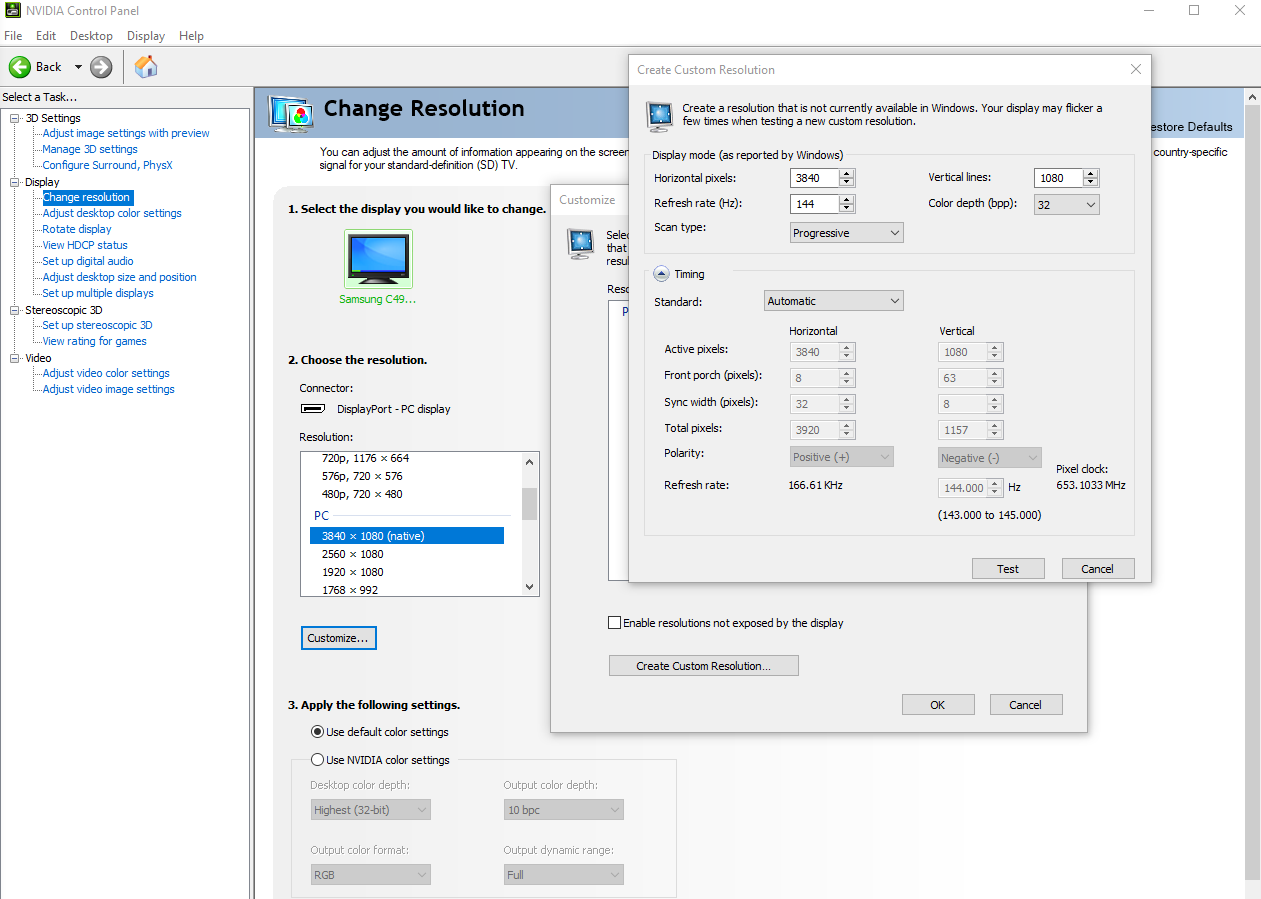Open Set up stereoscopic 3D

coord(97,325)
